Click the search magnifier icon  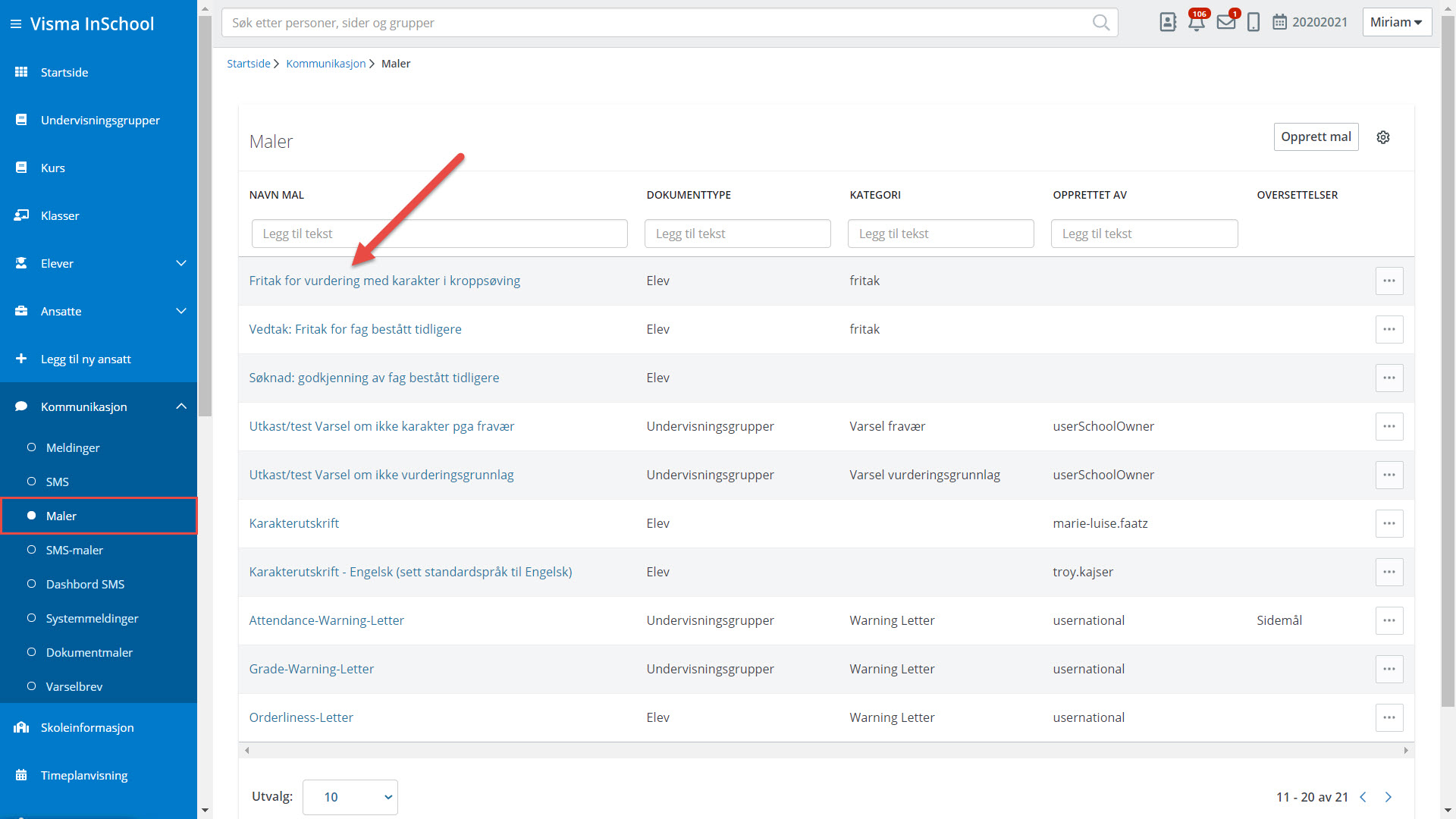[x=1100, y=23]
